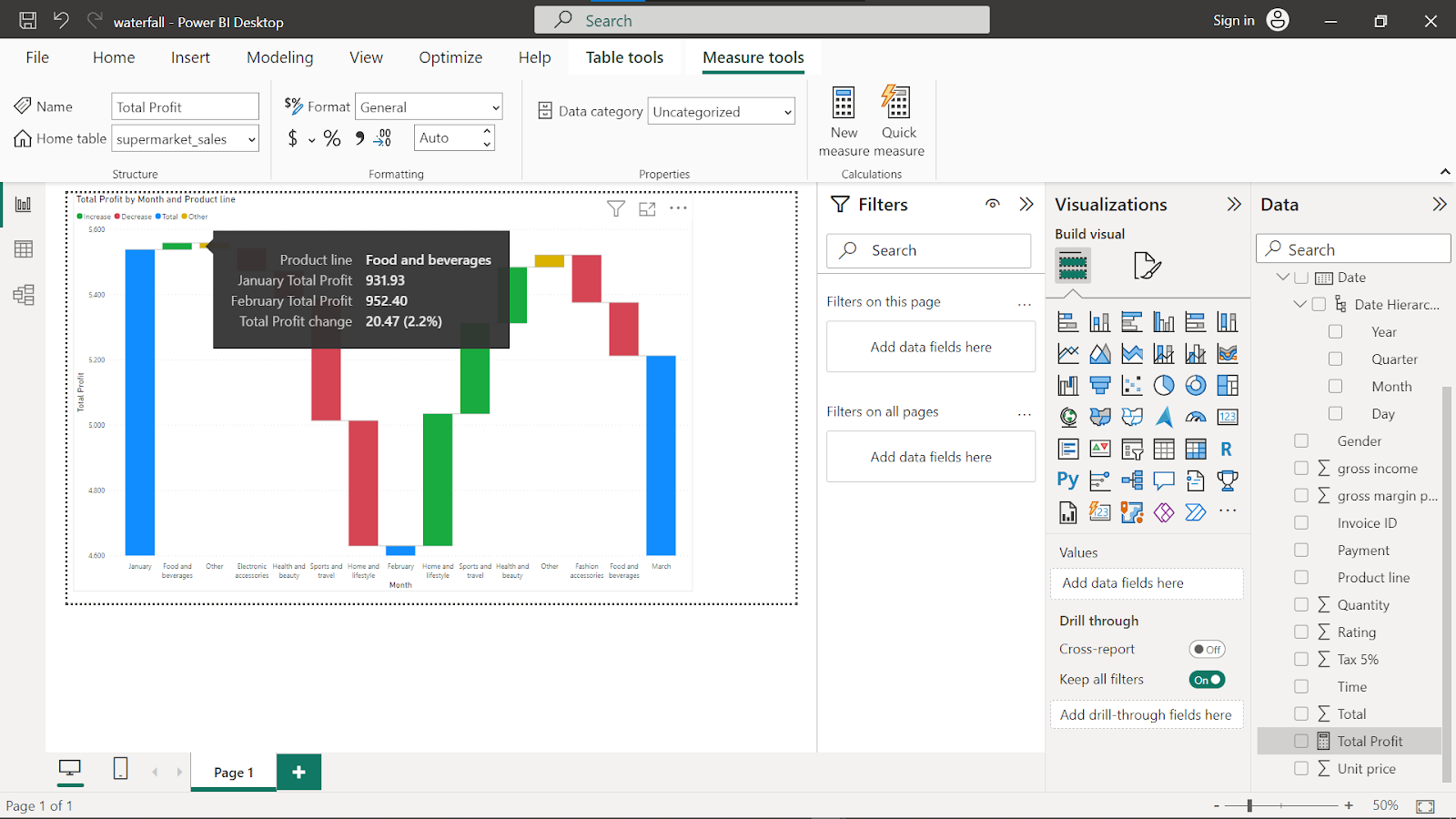This screenshot has width=1456, height=819.
Task: Toggle filter pane visibility eye icon
Action: 993,205
